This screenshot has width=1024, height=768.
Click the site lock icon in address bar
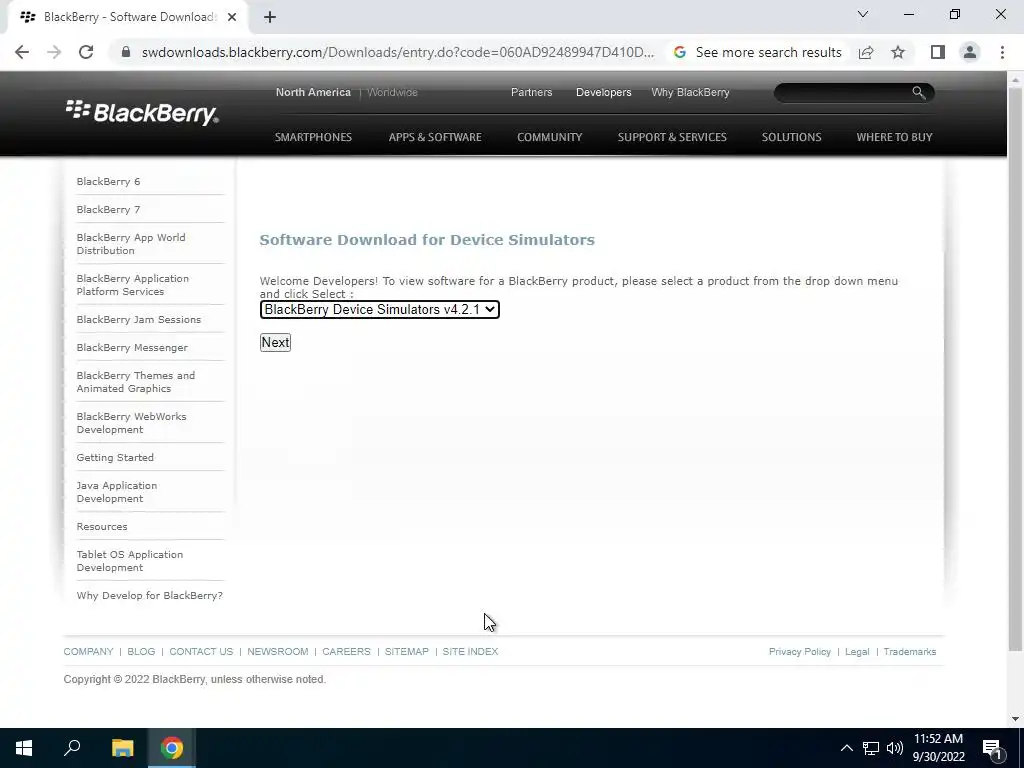pyautogui.click(x=126, y=52)
